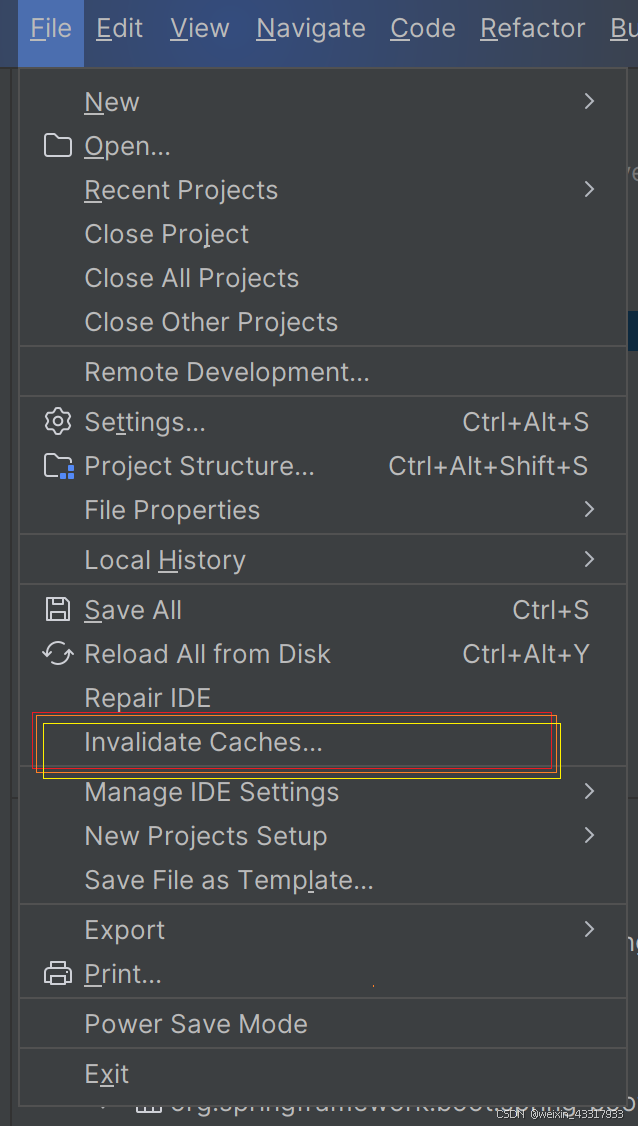The width and height of the screenshot is (638, 1126).
Task: Click Exit at the menu bottom
Action: coord(323,1074)
